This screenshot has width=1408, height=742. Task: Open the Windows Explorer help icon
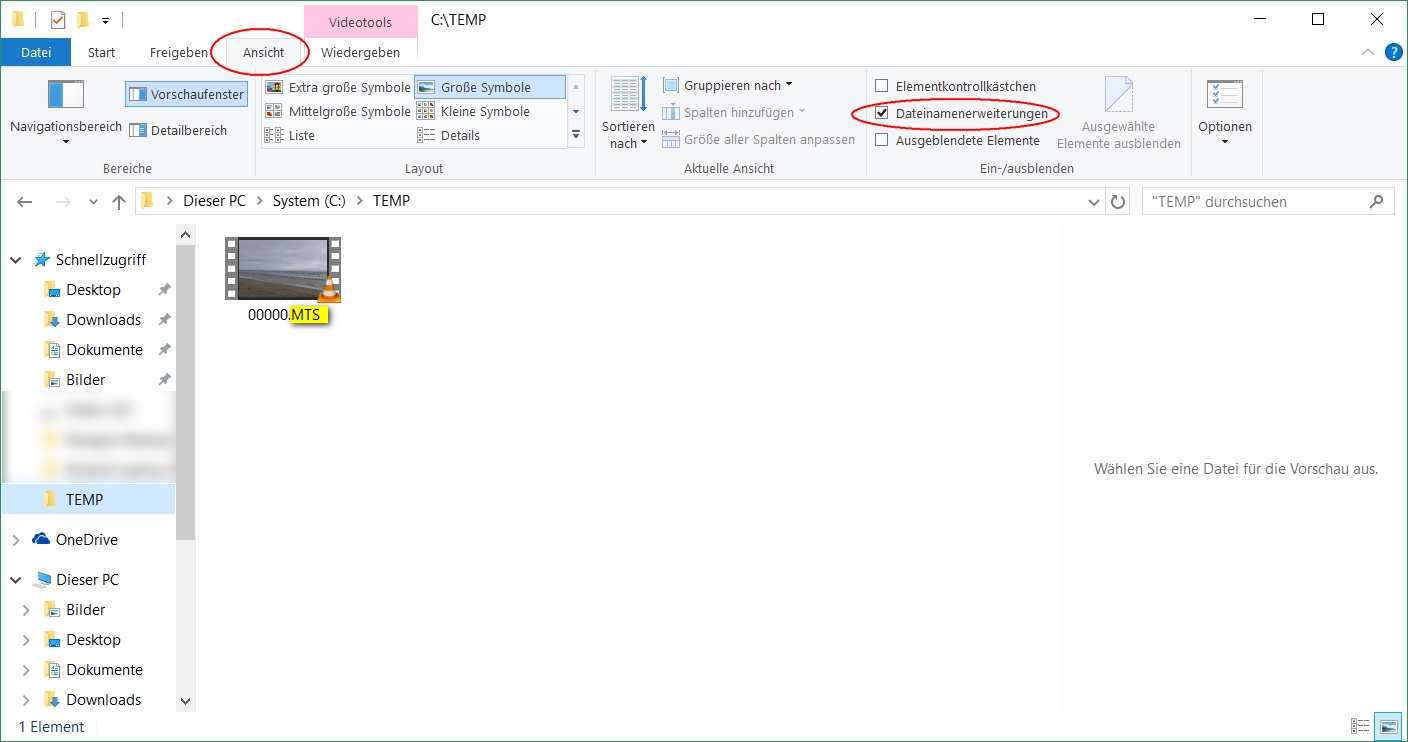tap(1393, 52)
